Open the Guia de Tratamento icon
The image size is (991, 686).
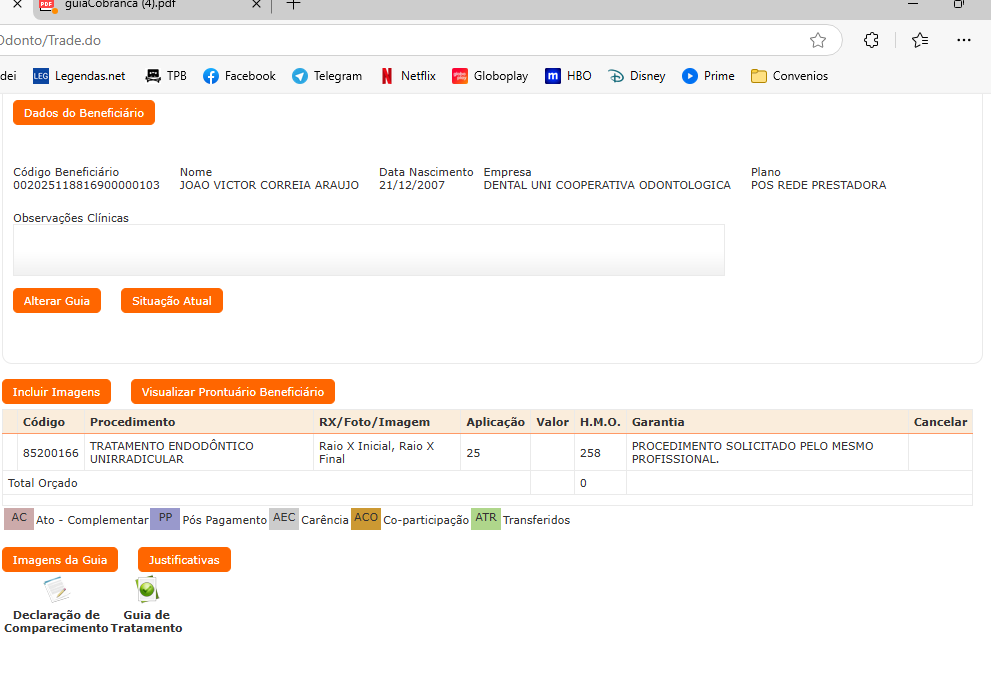147,591
